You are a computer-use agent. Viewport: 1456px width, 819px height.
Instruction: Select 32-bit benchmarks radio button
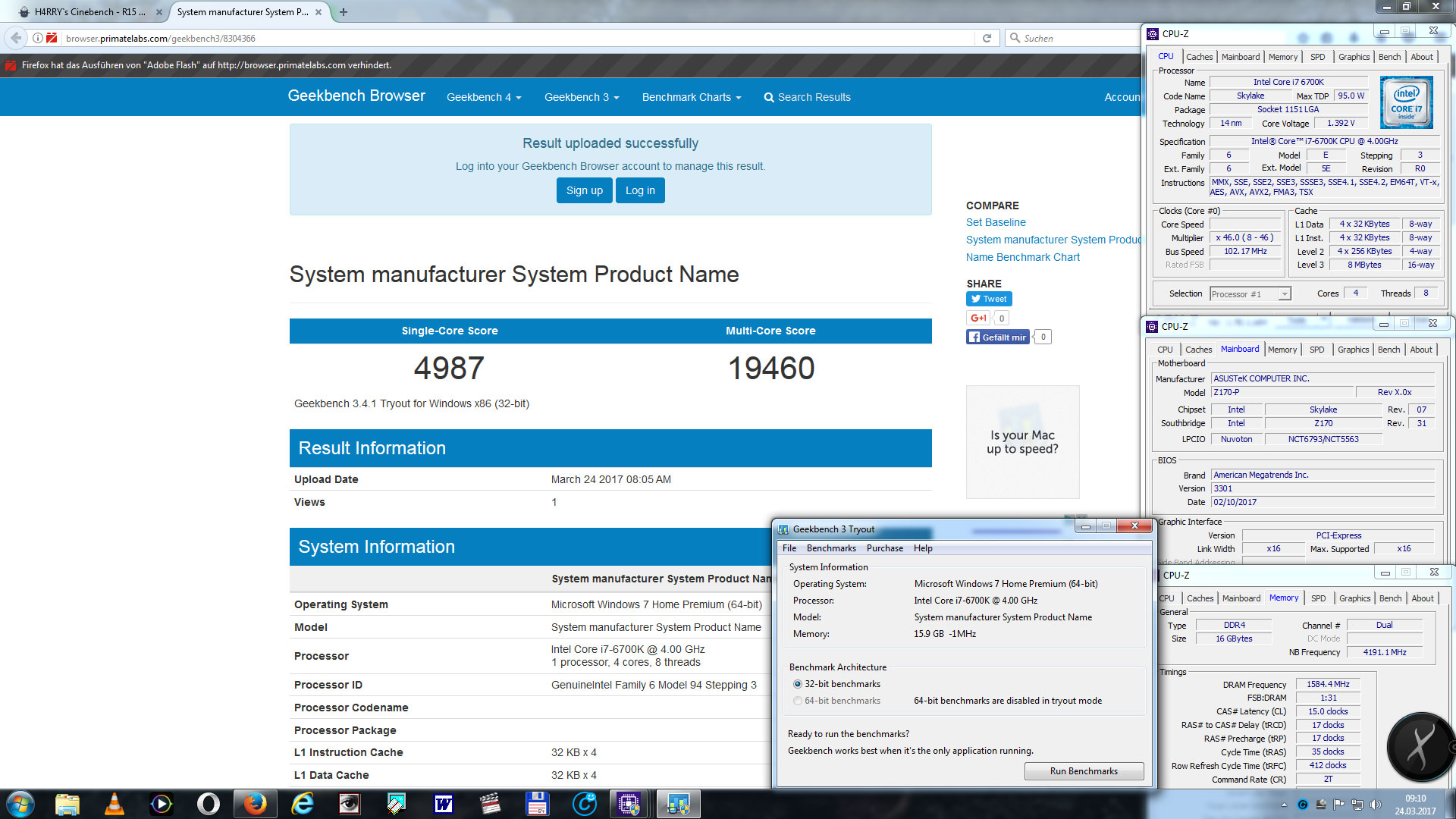pos(798,684)
